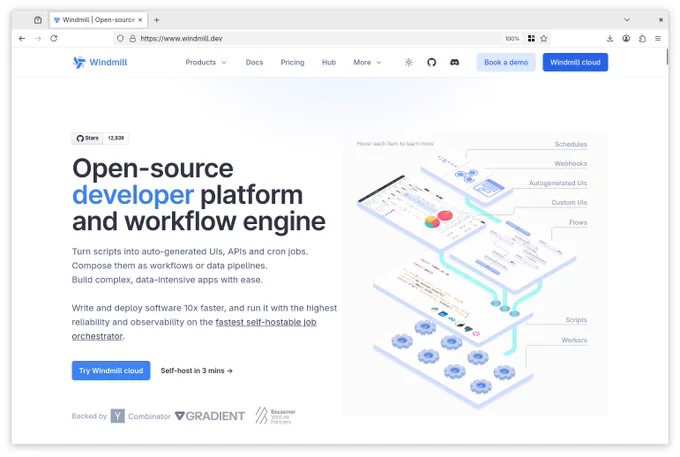Go back with the browser back arrow

[22, 39]
